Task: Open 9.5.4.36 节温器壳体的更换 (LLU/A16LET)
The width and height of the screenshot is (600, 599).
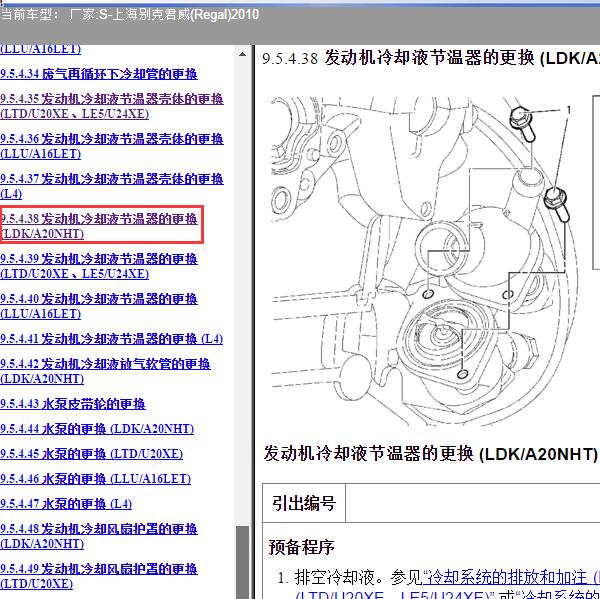Action: [x=112, y=146]
